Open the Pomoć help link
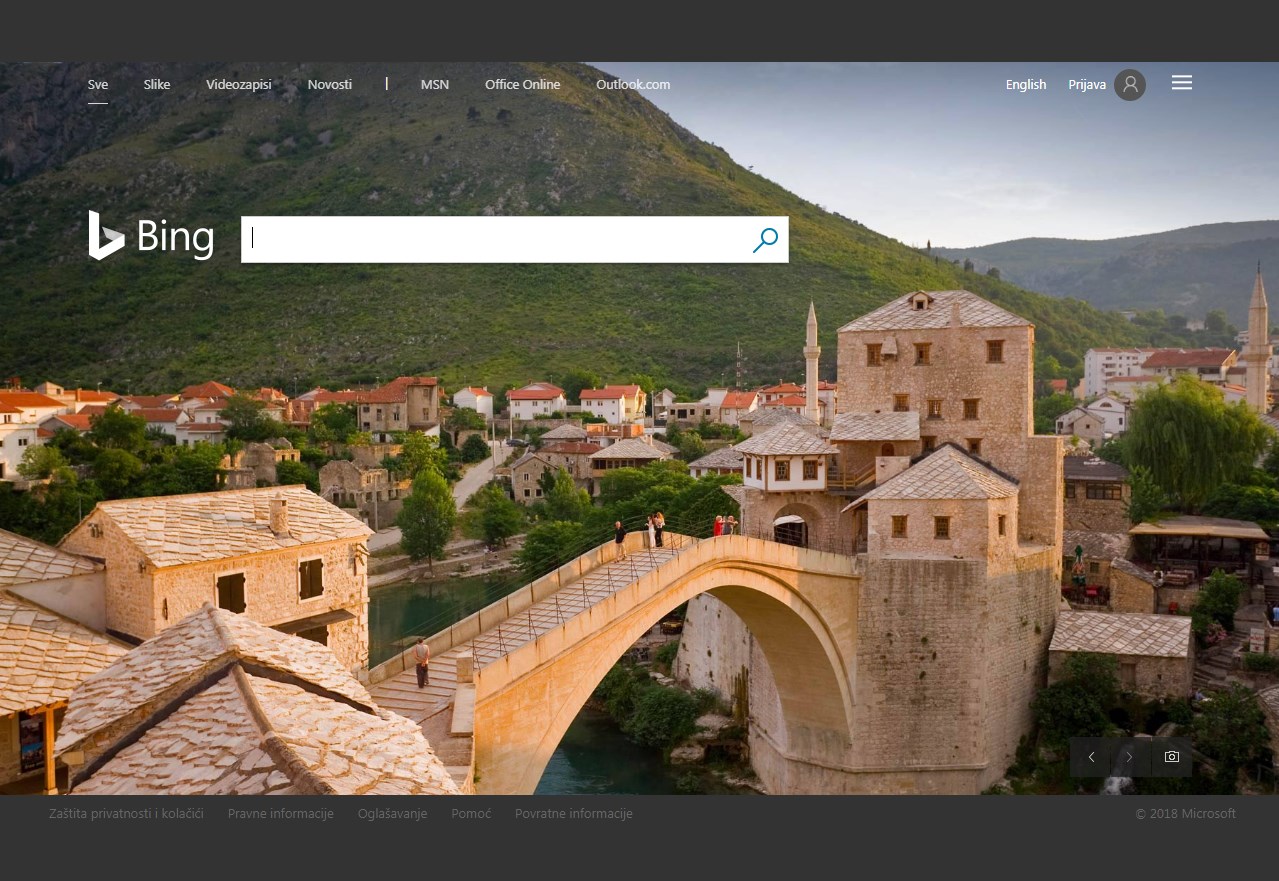This screenshot has width=1279, height=881. pos(471,814)
